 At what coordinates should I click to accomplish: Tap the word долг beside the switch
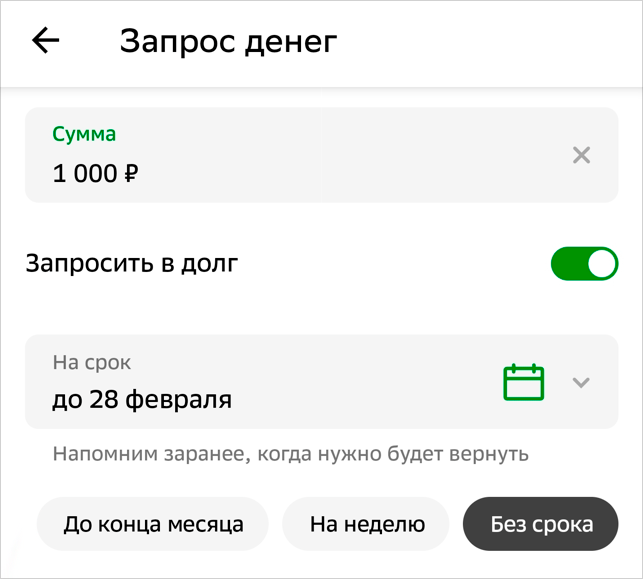tap(209, 264)
